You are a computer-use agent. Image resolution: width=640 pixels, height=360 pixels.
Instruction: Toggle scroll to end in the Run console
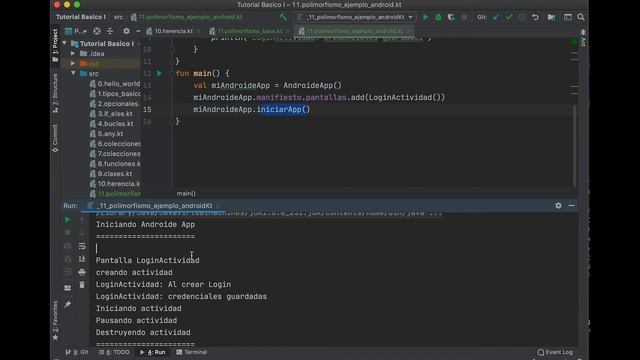[82, 259]
